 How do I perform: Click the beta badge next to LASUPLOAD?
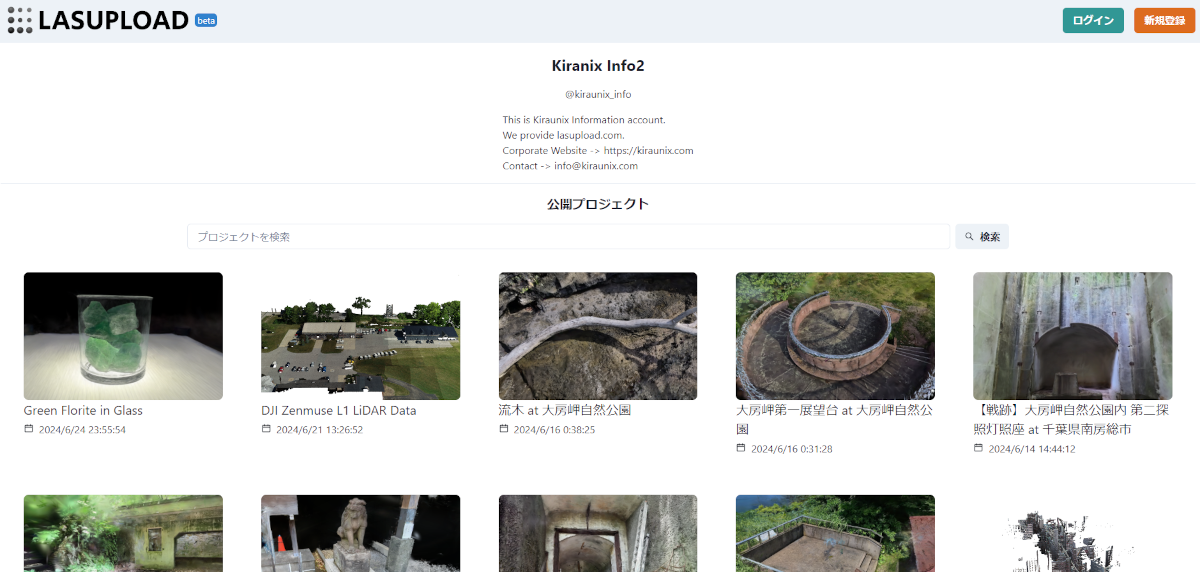pyautogui.click(x=206, y=20)
